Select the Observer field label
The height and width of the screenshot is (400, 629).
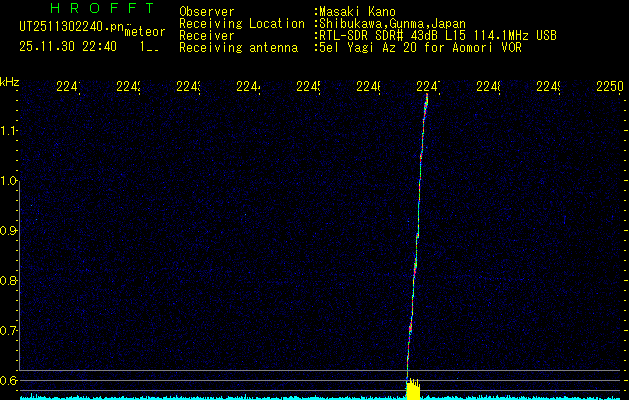pos(207,11)
